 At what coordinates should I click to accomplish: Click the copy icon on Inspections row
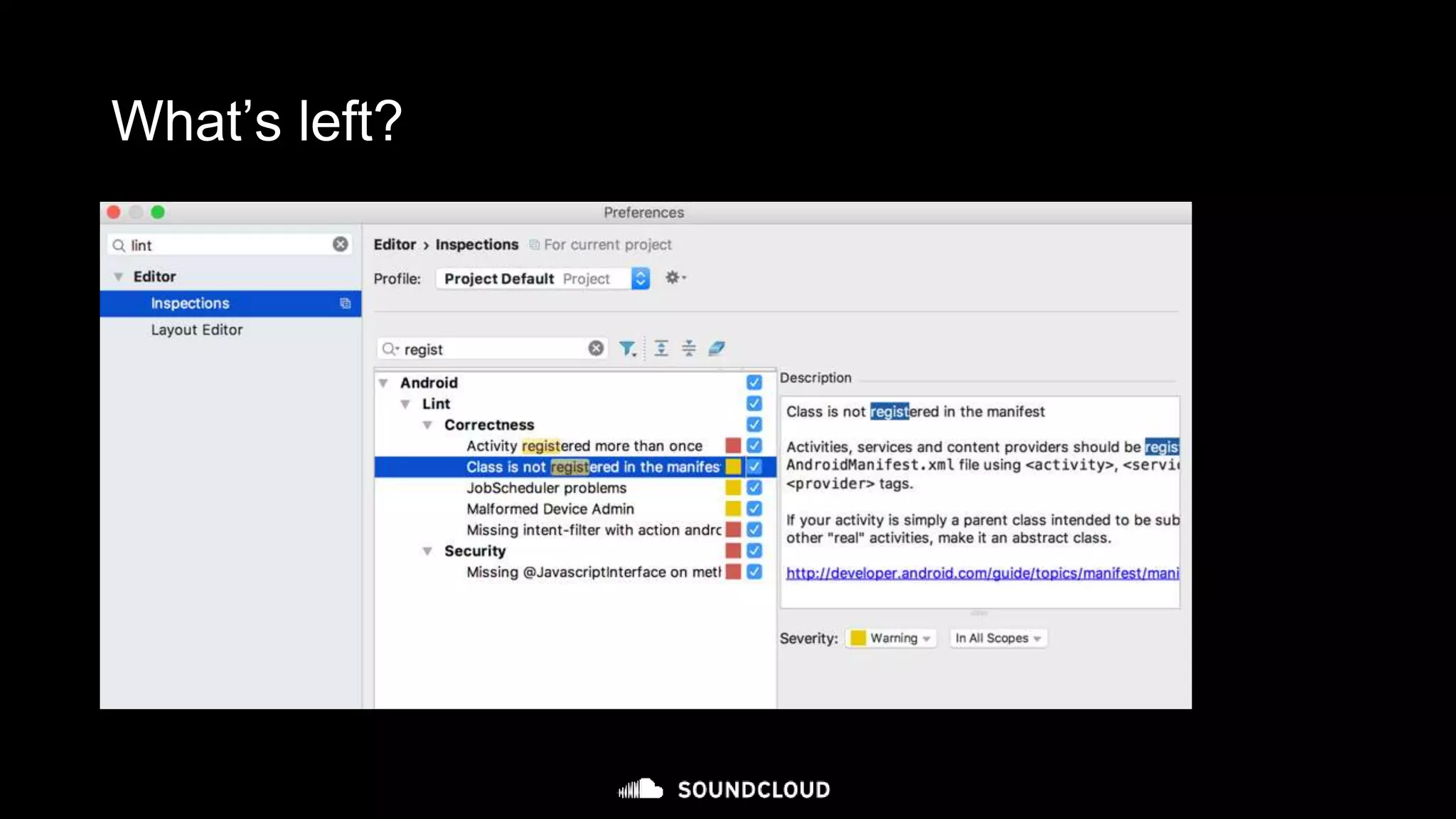click(346, 304)
